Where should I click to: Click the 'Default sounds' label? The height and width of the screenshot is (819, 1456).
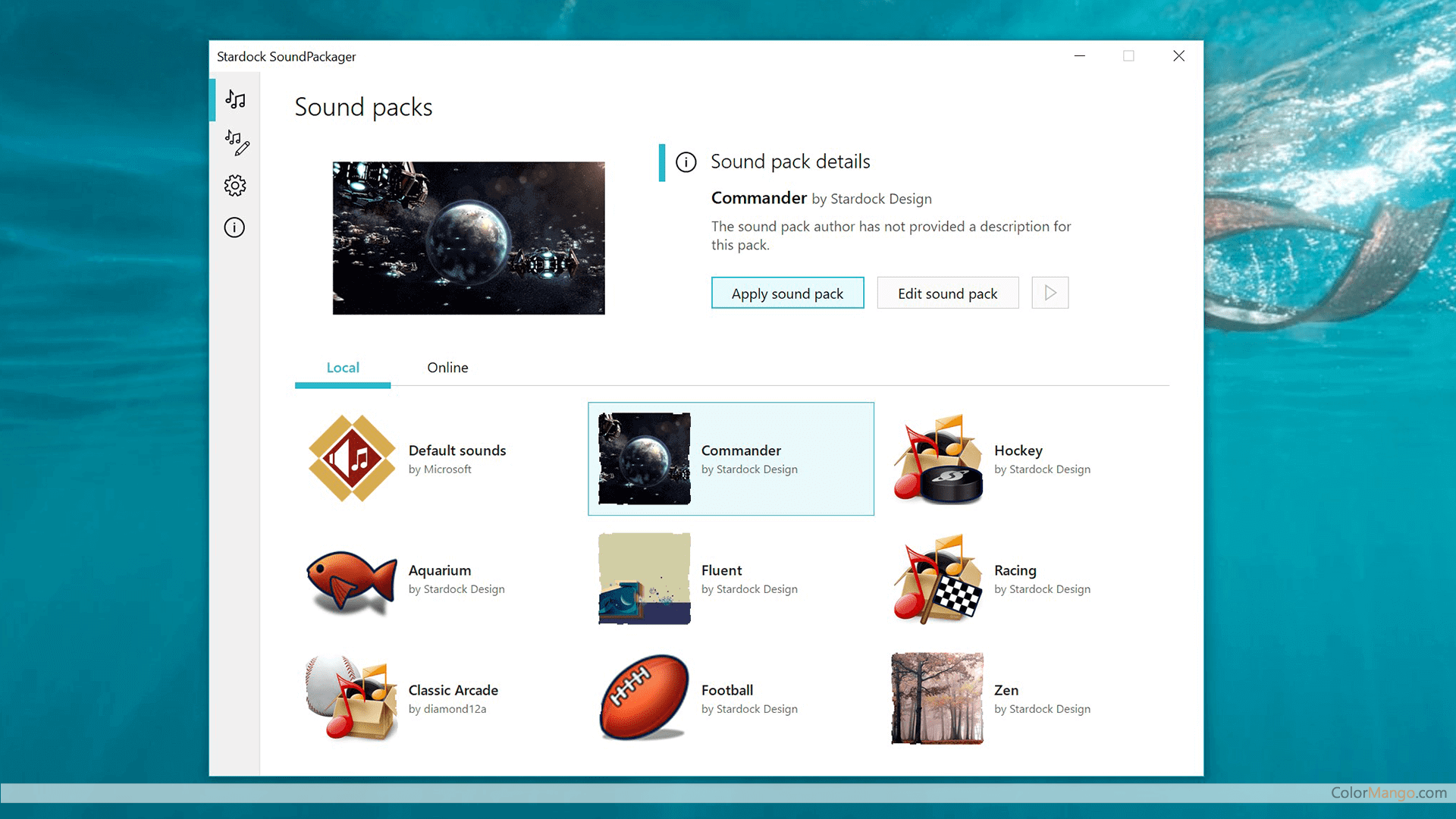457,450
